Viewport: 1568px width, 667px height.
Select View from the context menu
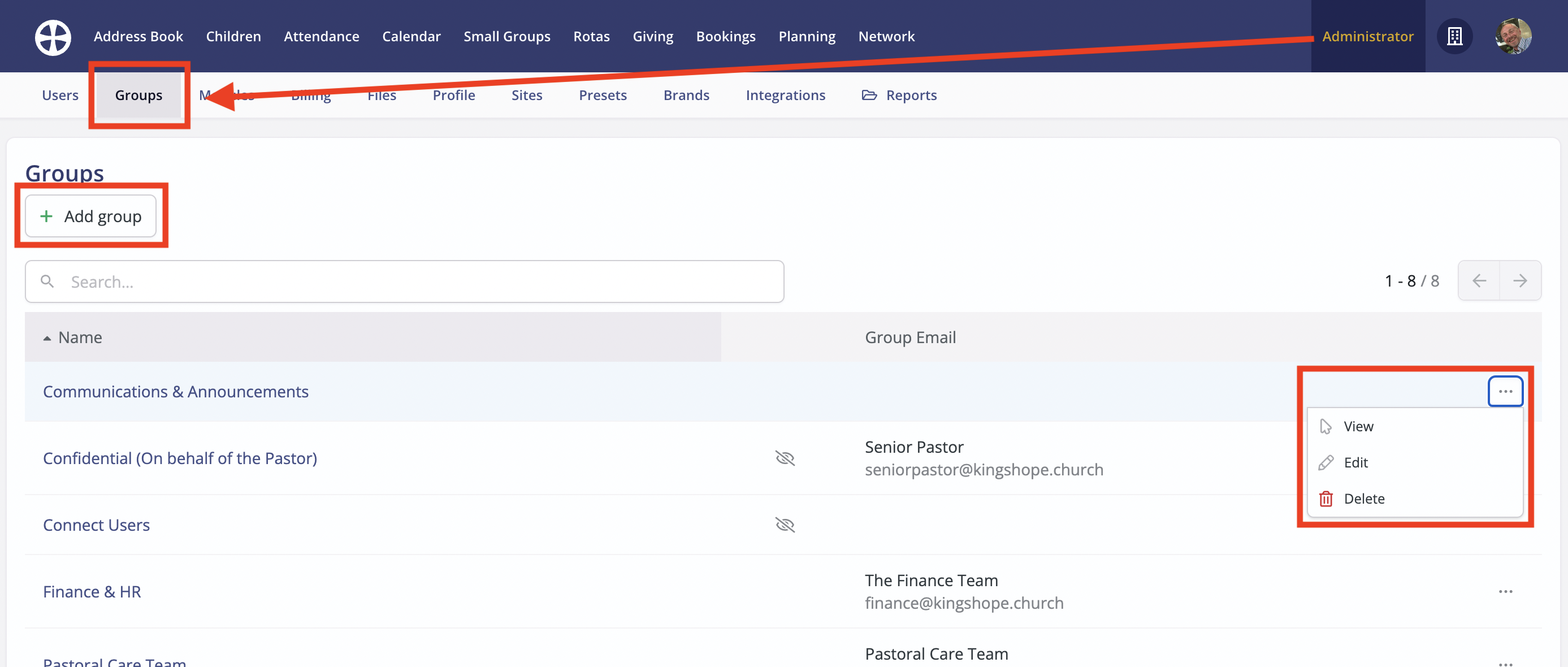click(1359, 426)
